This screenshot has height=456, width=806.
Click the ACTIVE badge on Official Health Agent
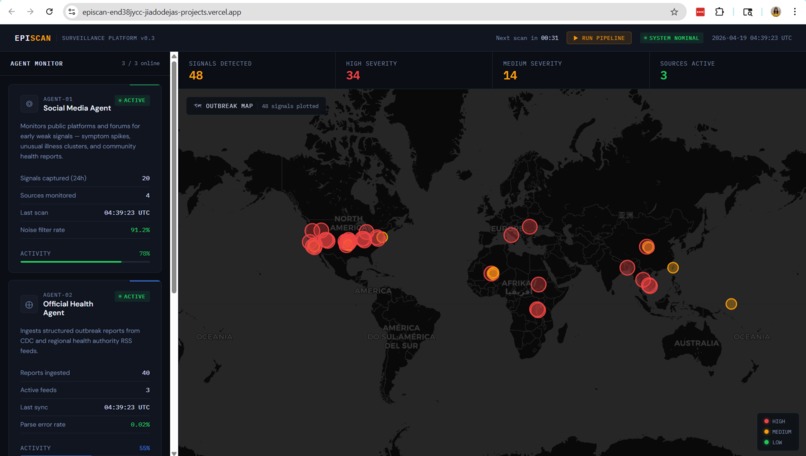pyautogui.click(x=132, y=296)
